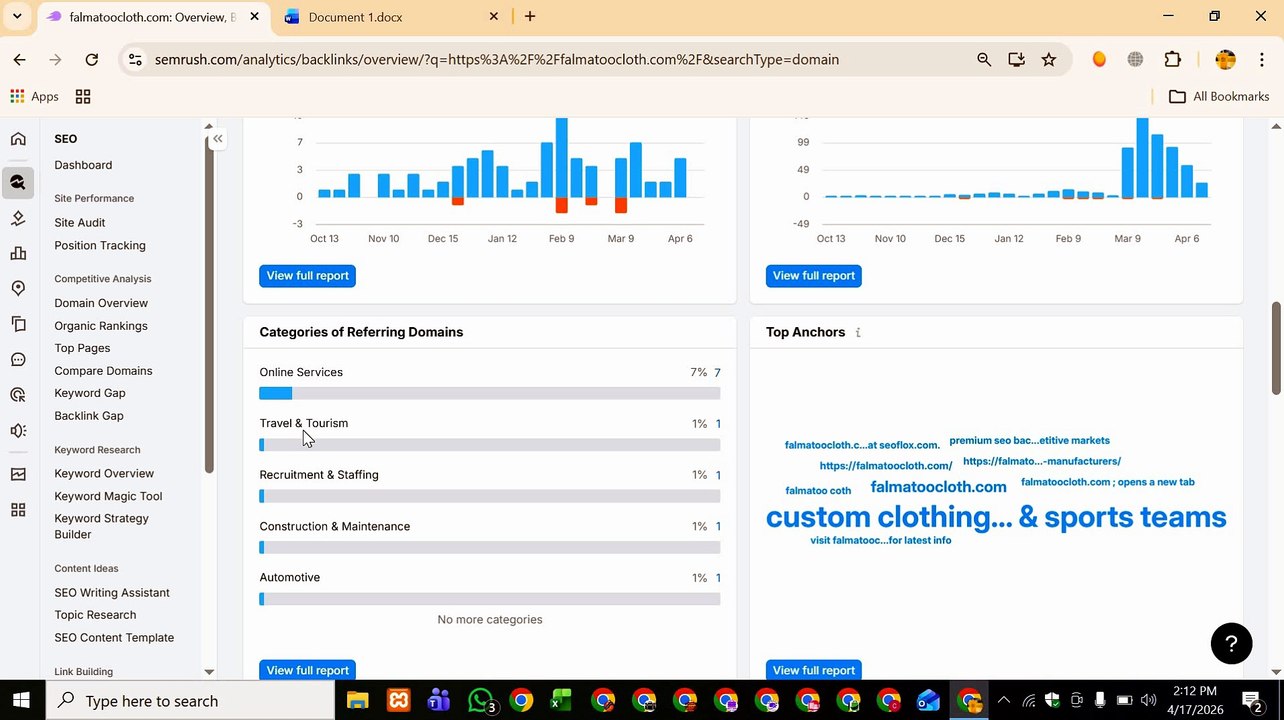Click the falmatoocloth.com anchor text
This screenshot has width=1284, height=720.
[938, 487]
